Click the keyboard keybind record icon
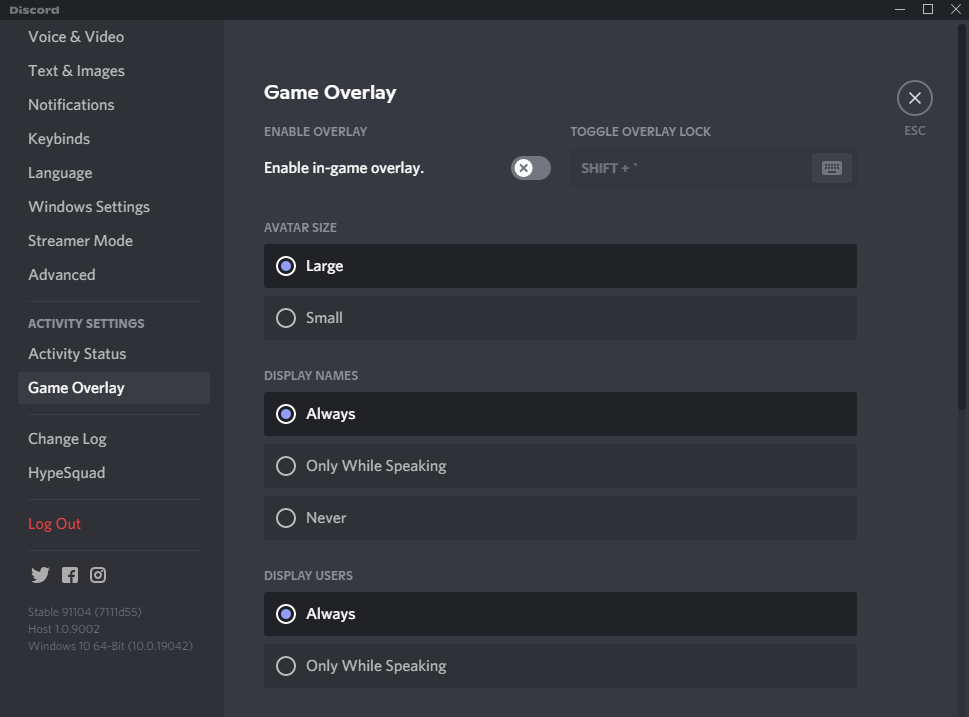The image size is (969, 717). (831, 168)
